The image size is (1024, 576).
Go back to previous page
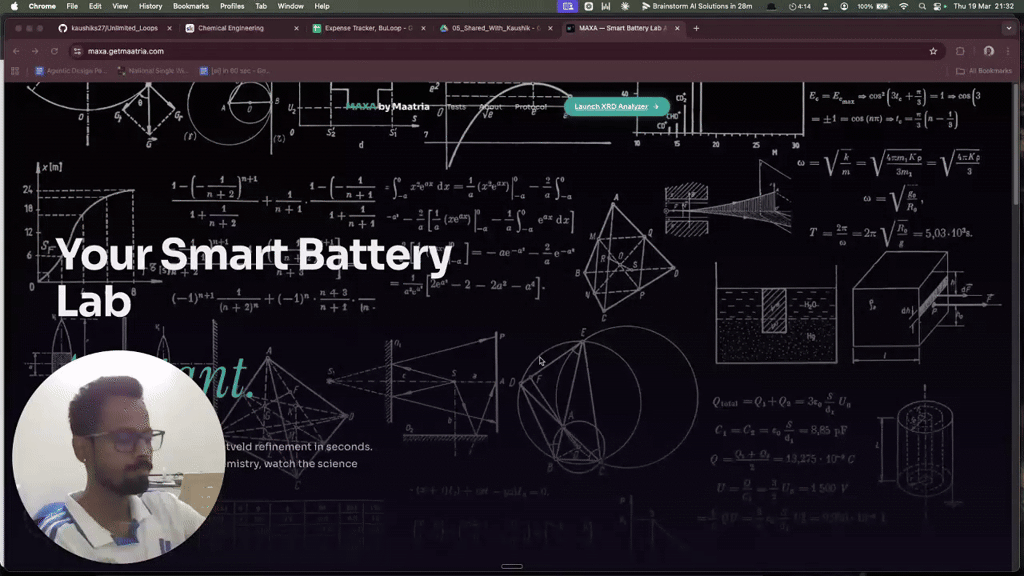16,51
